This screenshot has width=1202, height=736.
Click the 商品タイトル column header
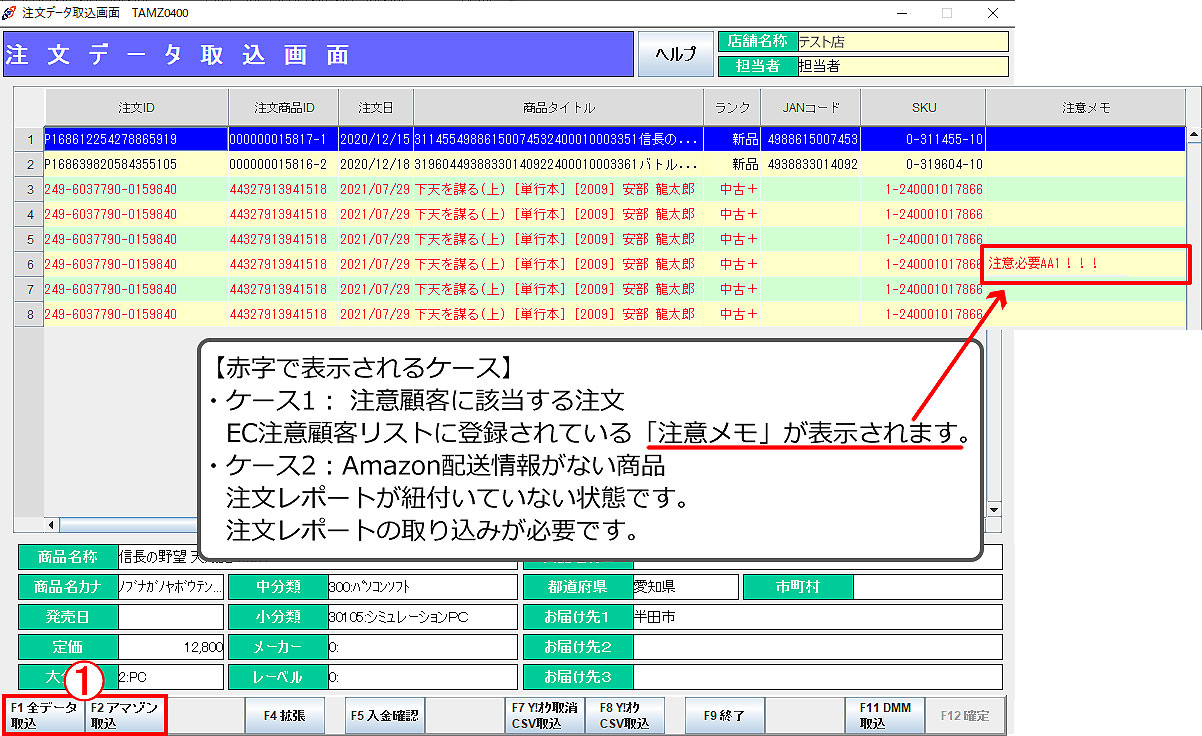558,108
